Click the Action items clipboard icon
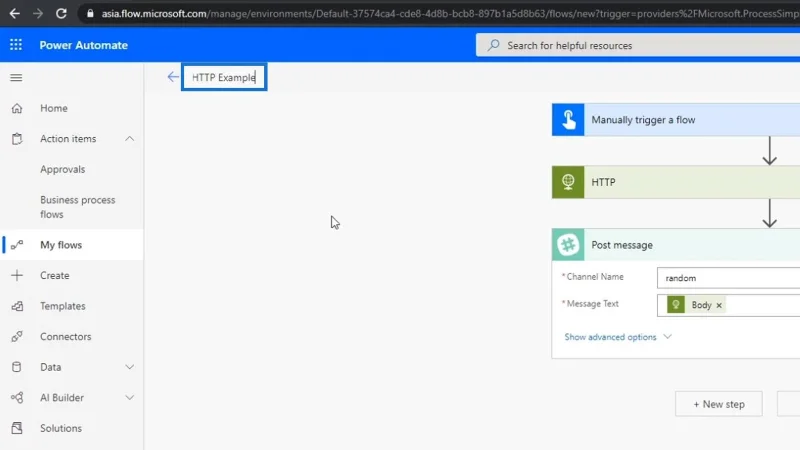The height and width of the screenshot is (450, 800). 17,139
